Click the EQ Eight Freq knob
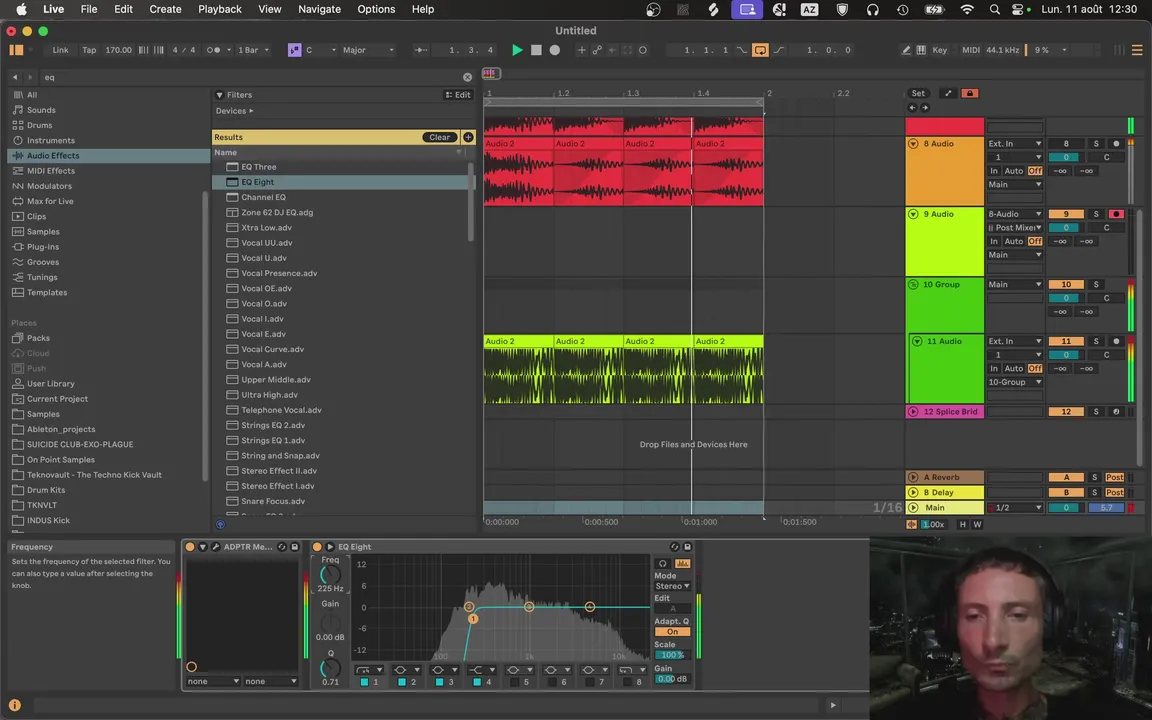Image resolution: width=1152 pixels, height=720 pixels. point(330,575)
